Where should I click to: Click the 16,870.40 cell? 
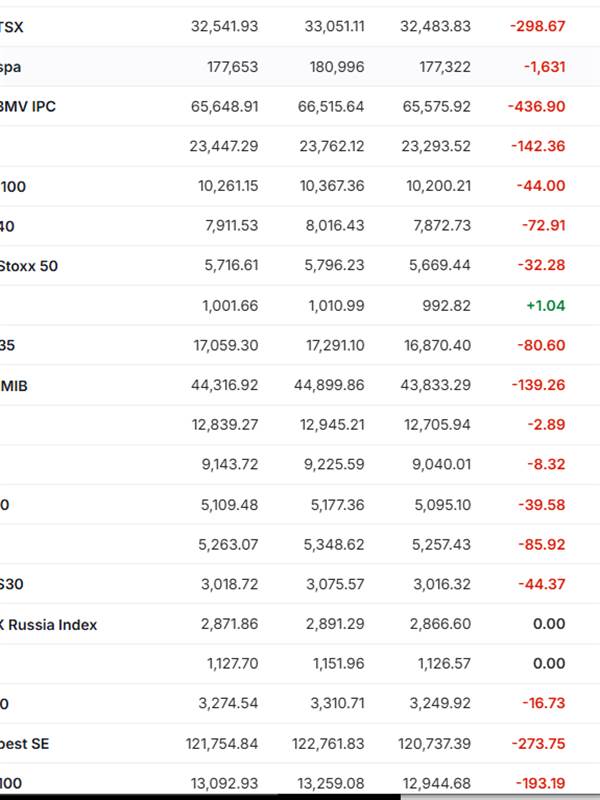(437, 345)
